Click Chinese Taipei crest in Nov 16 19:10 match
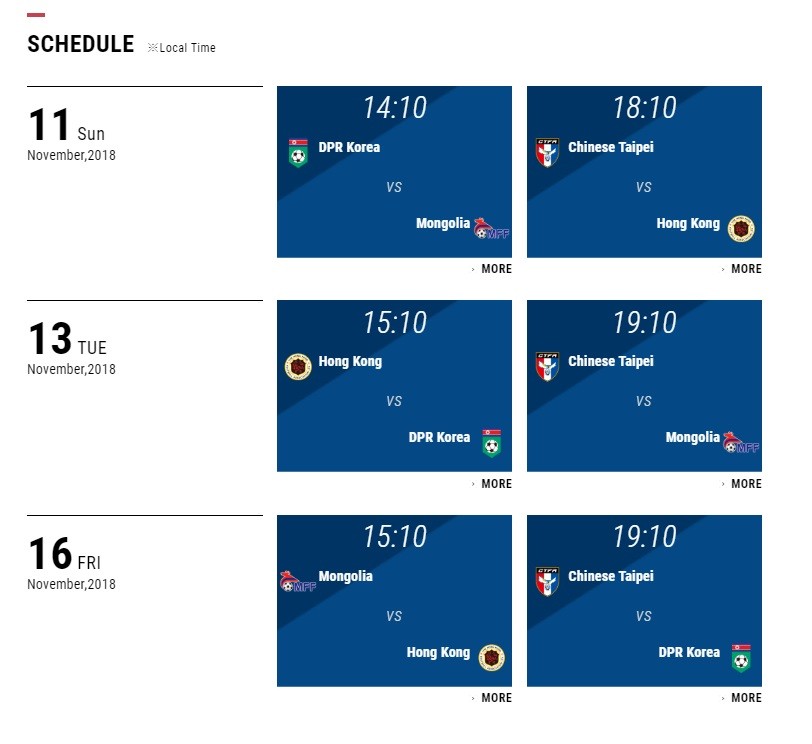 547,581
